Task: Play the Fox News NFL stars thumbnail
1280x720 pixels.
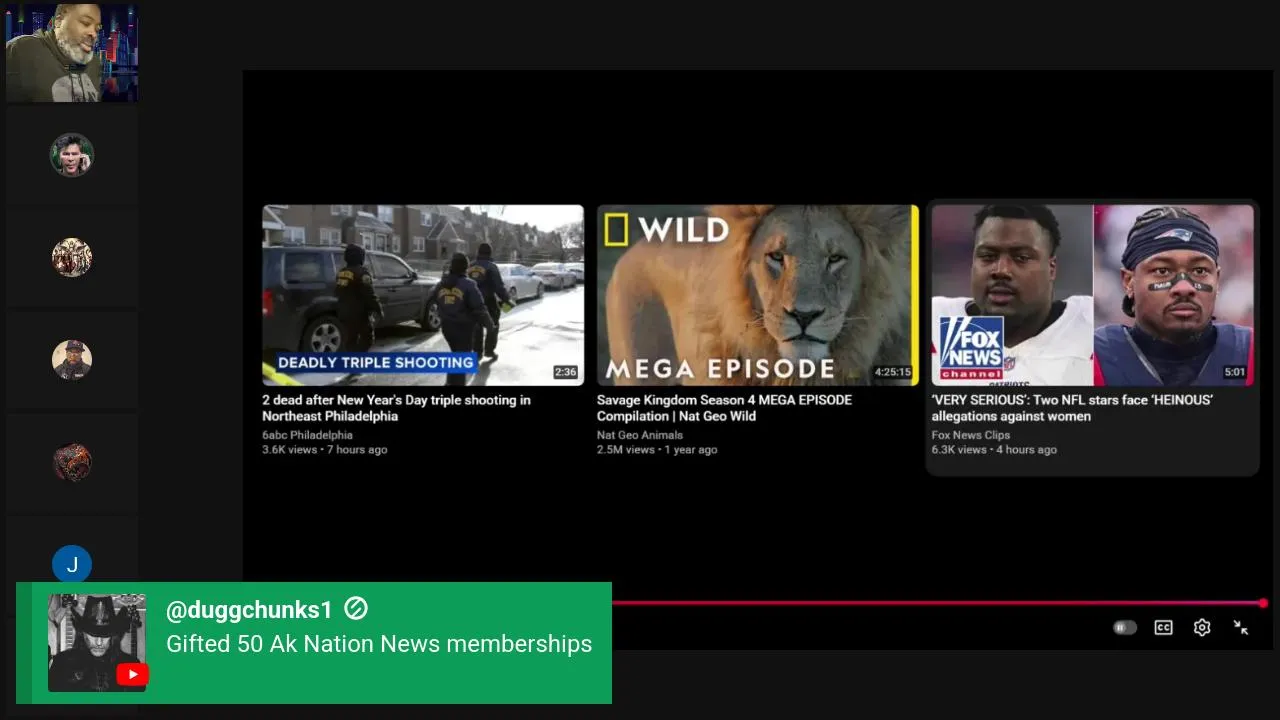Action: (1092, 295)
